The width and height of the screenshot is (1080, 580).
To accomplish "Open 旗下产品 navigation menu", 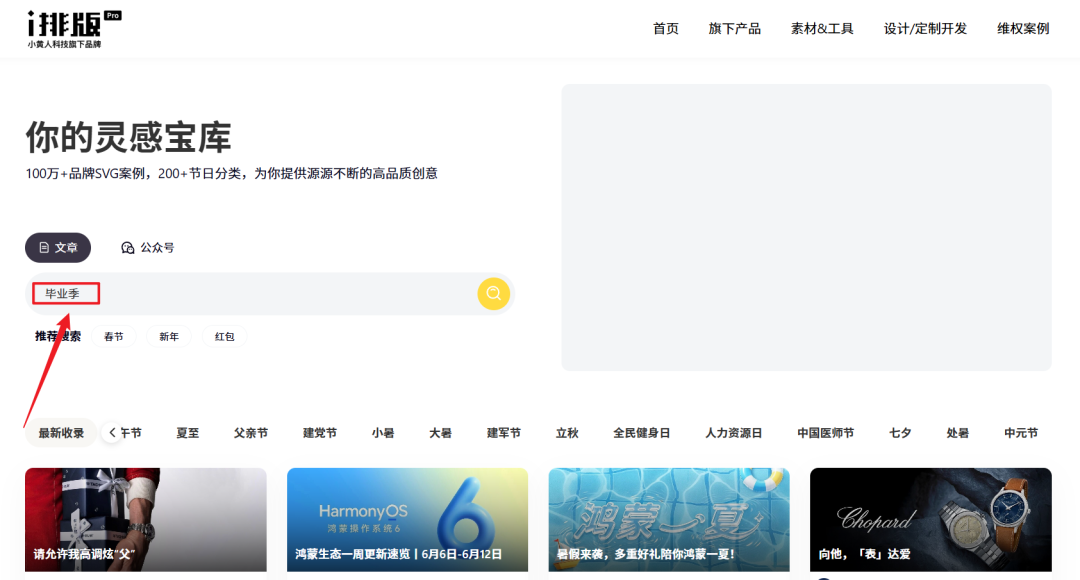I will [x=734, y=28].
